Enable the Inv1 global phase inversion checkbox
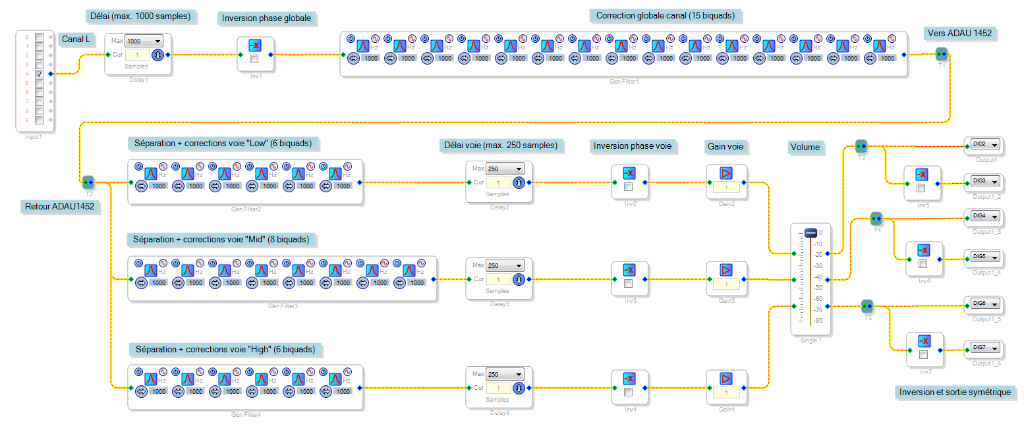This screenshot has height=430, width=1024. coord(254,61)
